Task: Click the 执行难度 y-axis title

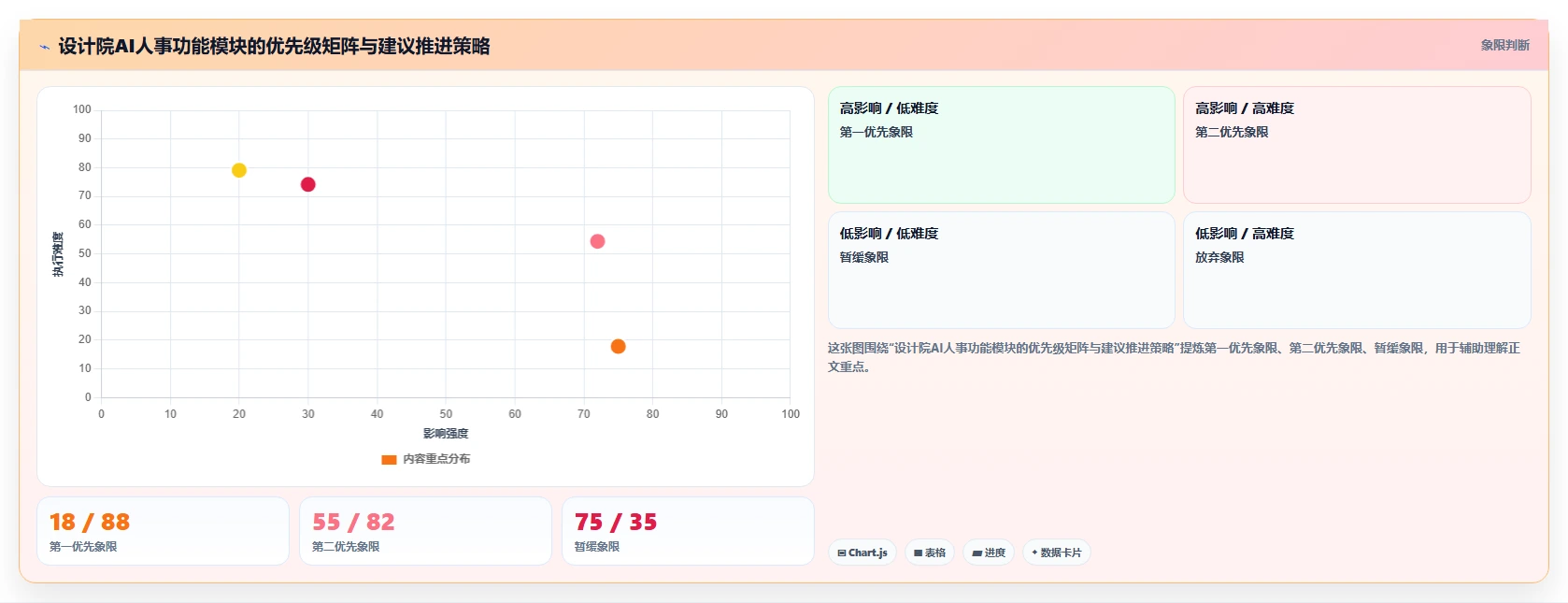Action: [x=58, y=254]
